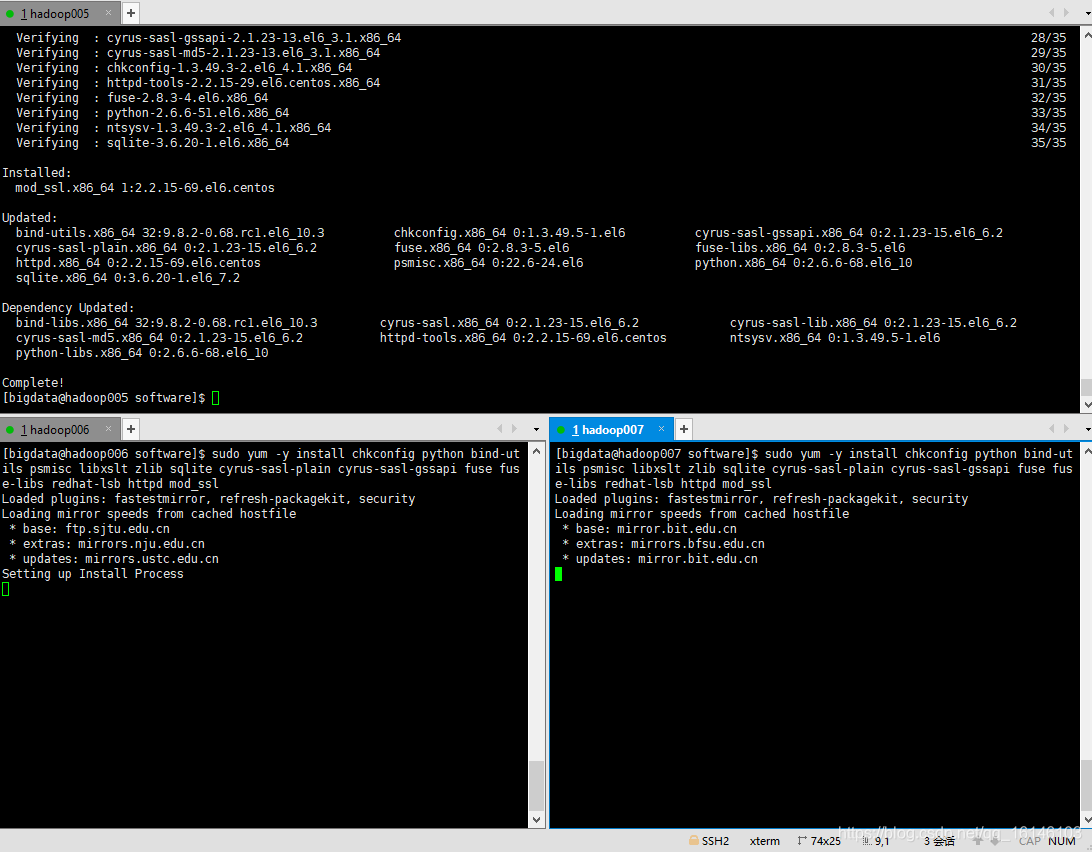The width and height of the screenshot is (1092, 852).
Task: Click 'psmisc.x86_64 0:22.6-24.el6' entry
Action: [x=488, y=263]
